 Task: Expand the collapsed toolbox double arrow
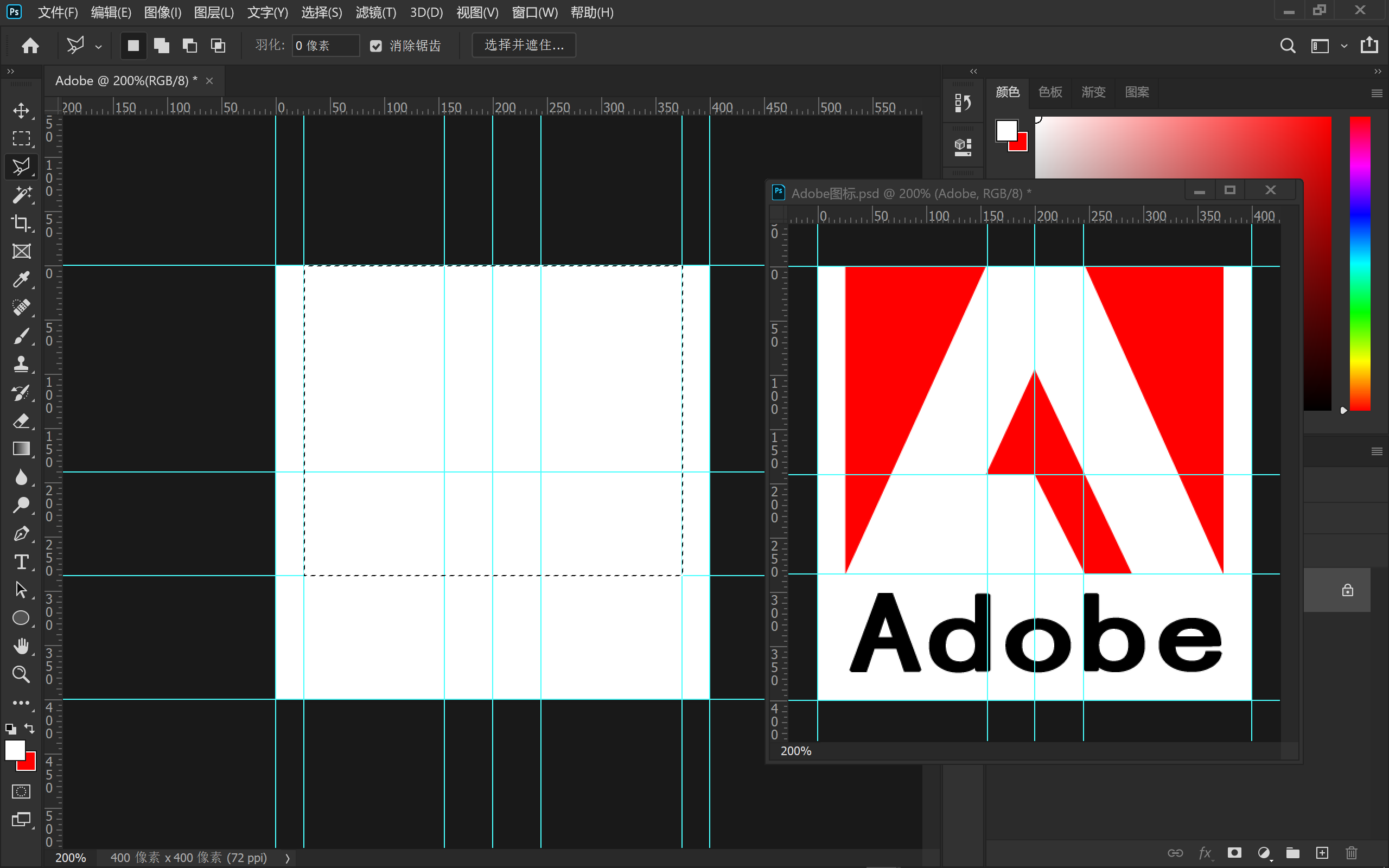[x=10, y=71]
